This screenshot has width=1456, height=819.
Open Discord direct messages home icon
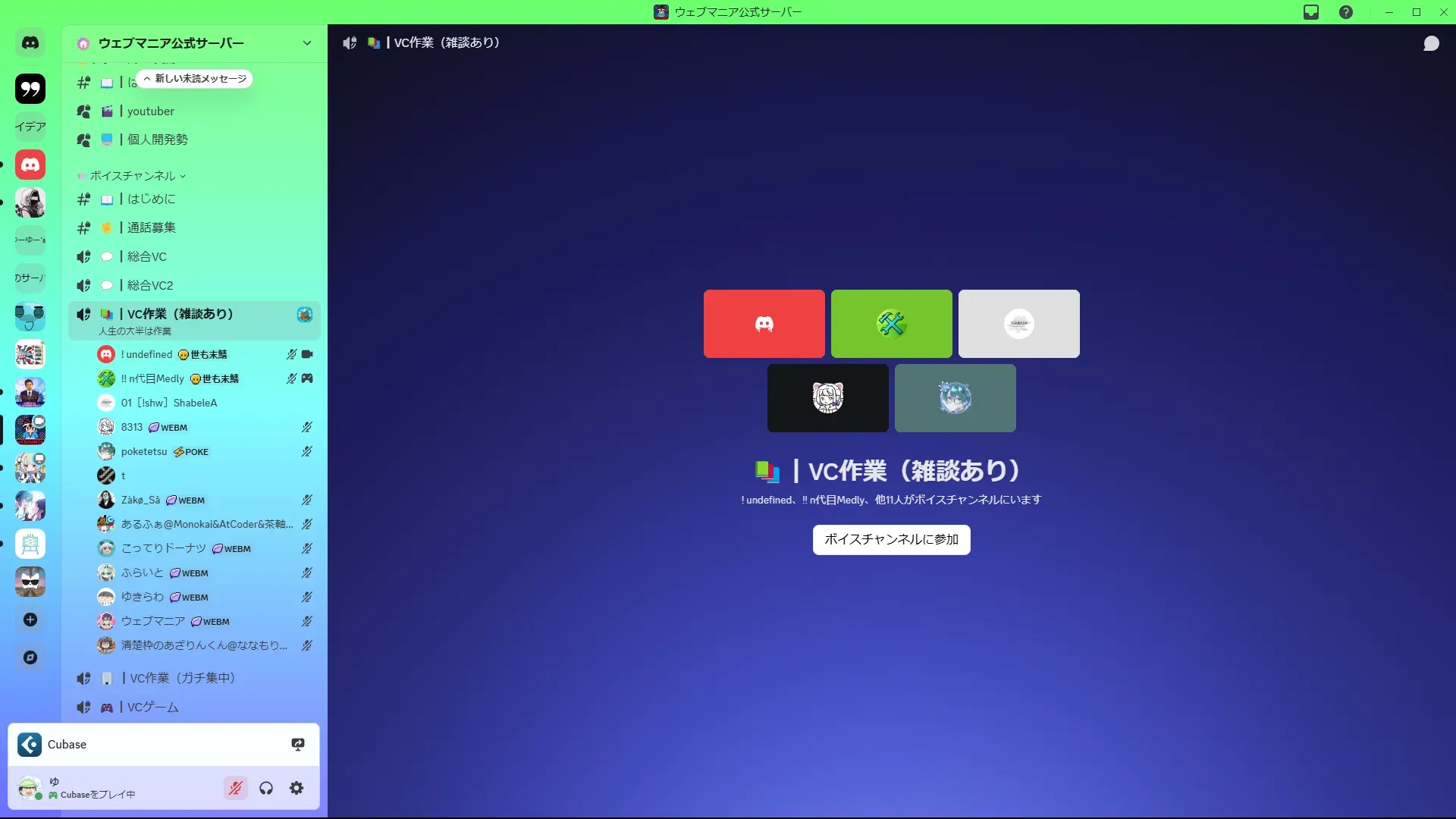coord(30,43)
